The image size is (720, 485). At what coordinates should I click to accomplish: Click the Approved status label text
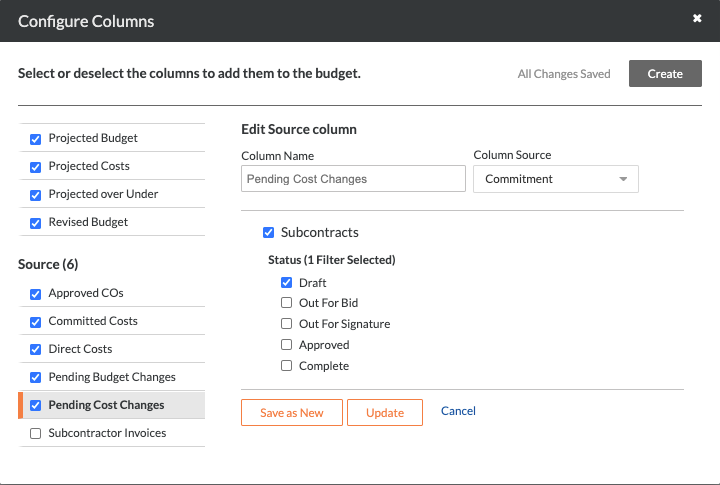pyautogui.click(x=324, y=345)
